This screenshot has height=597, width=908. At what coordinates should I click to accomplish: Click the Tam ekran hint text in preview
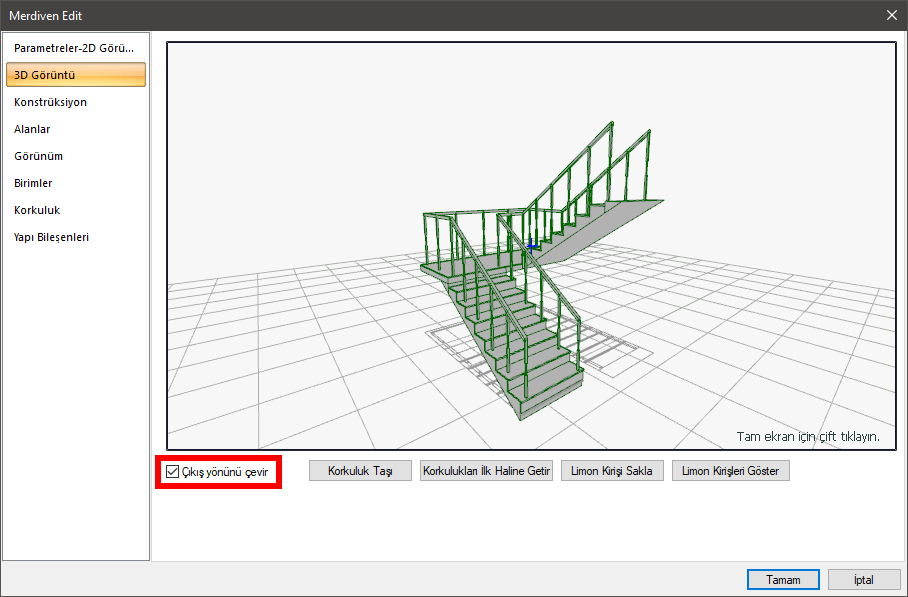click(808, 436)
